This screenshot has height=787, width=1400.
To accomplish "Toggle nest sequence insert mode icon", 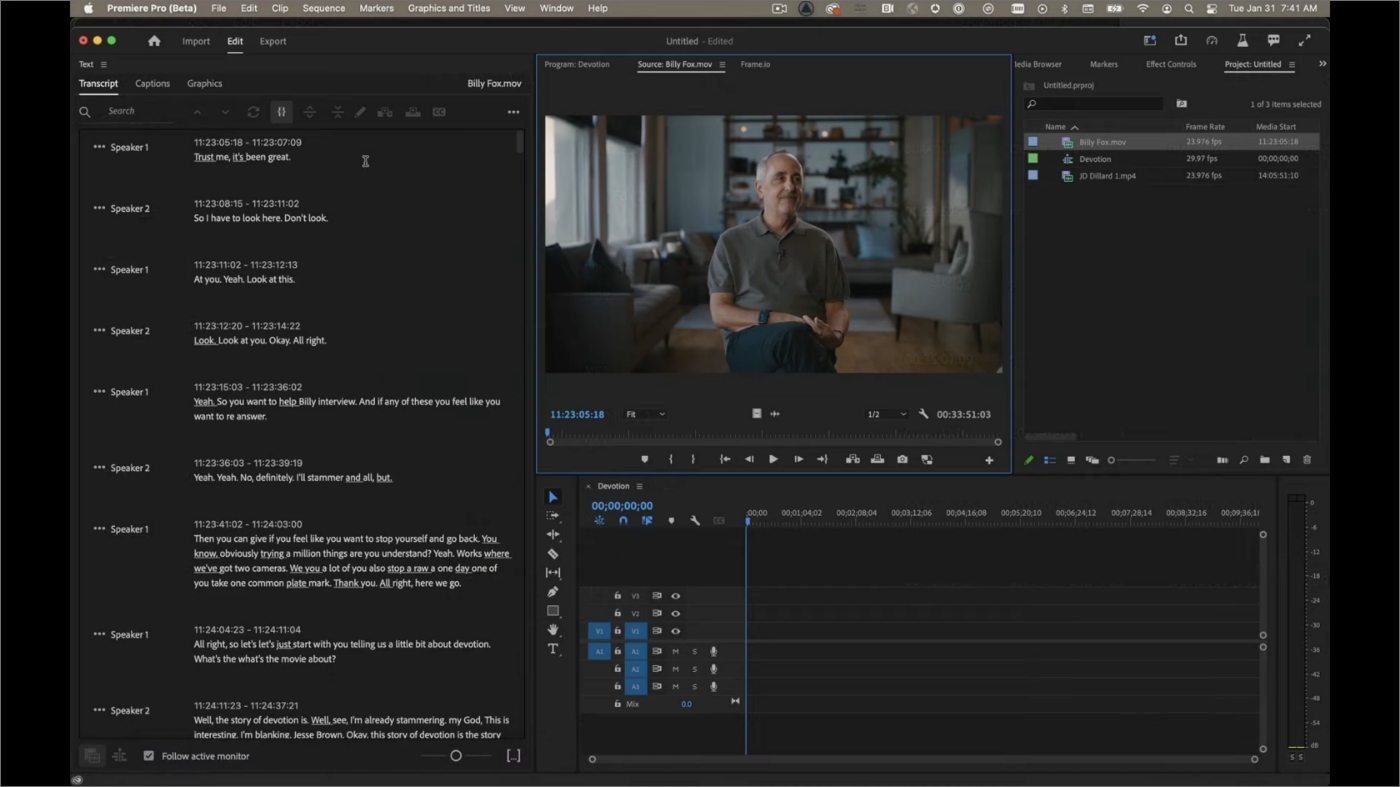I will 599,521.
